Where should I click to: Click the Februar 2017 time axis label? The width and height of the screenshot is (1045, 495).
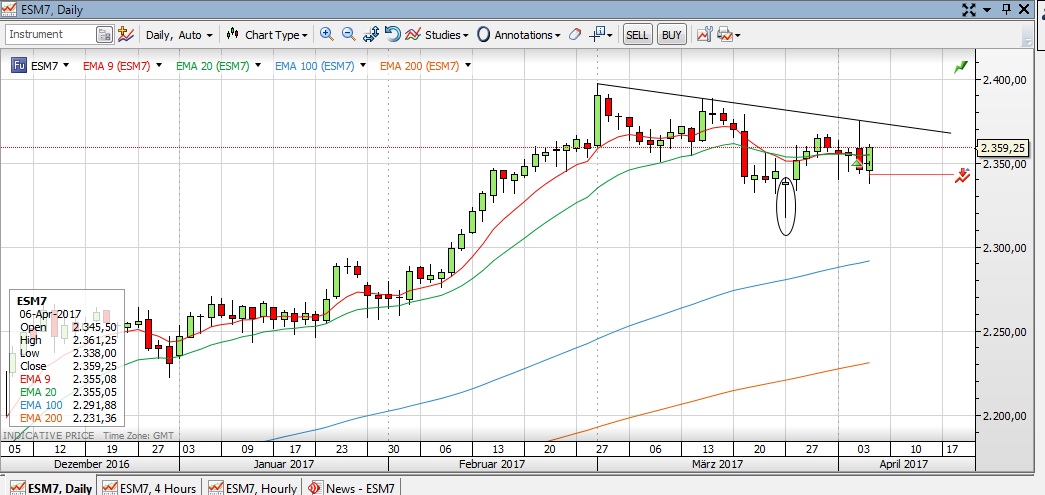click(492, 464)
